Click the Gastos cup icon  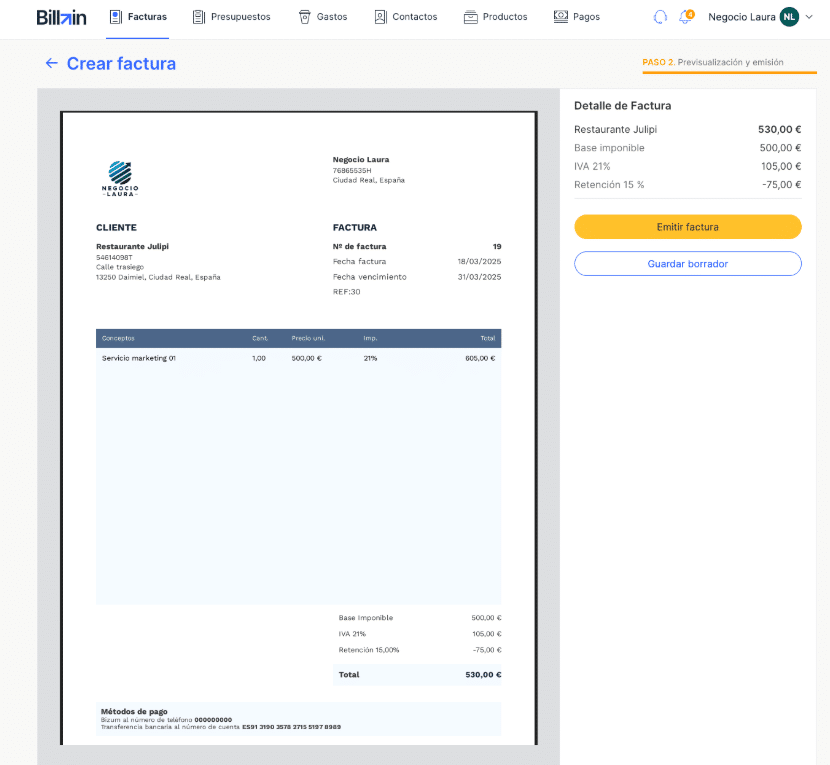pyautogui.click(x=305, y=17)
